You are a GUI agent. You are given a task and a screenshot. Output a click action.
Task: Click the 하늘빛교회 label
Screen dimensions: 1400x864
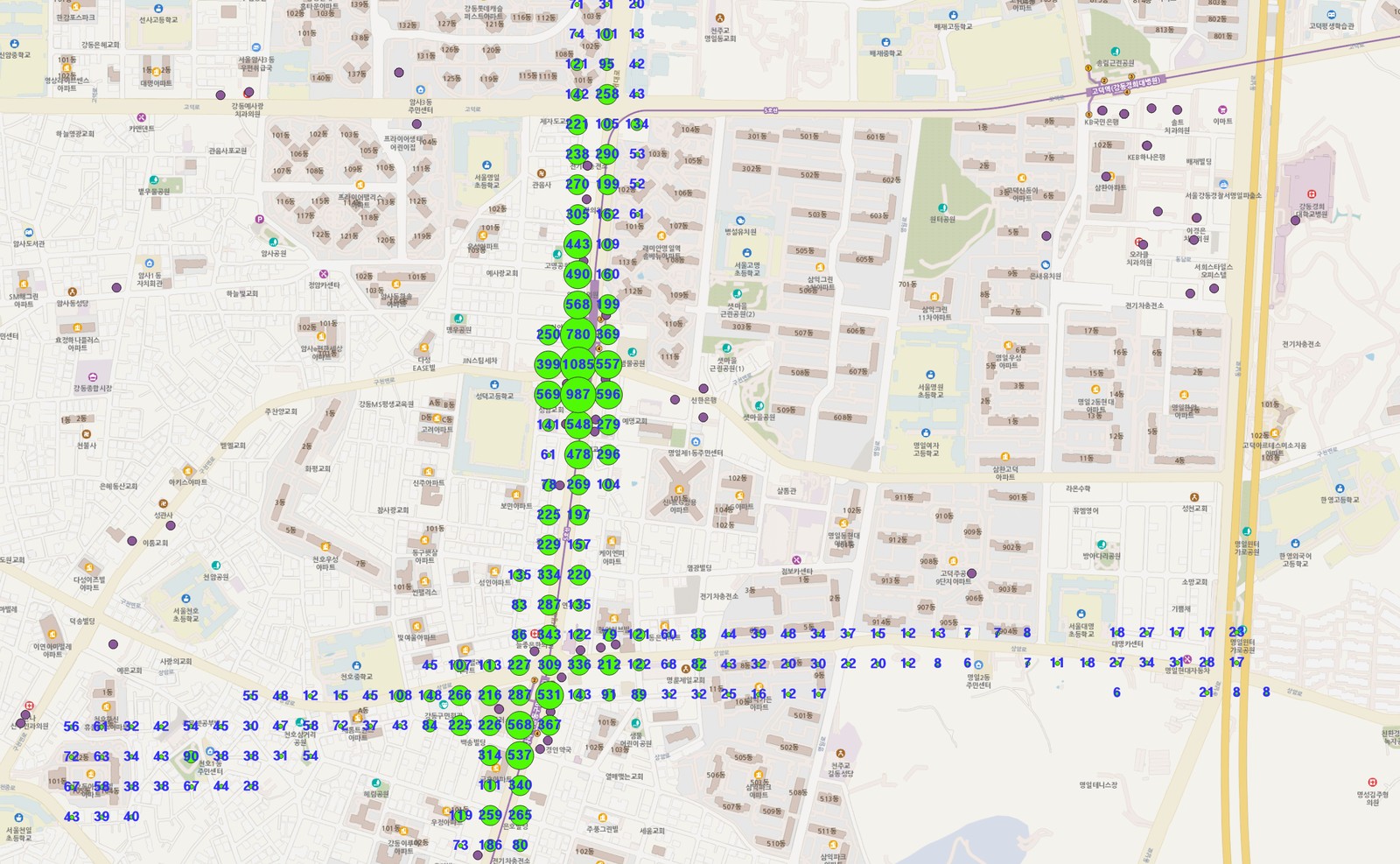click(242, 294)
